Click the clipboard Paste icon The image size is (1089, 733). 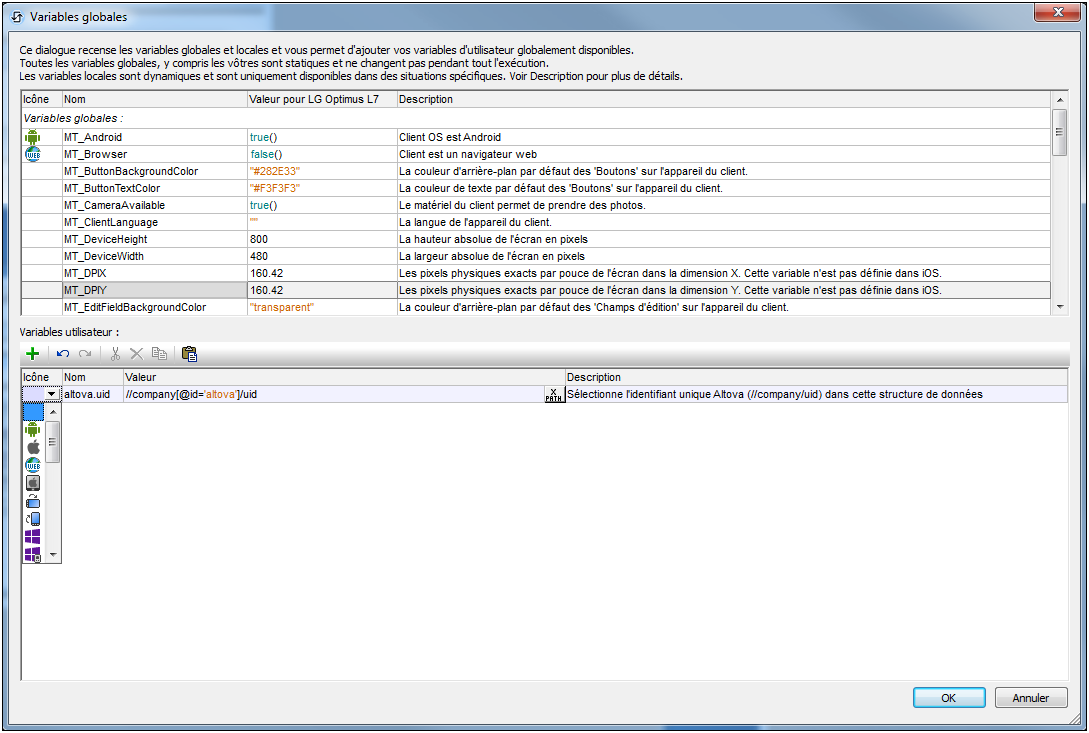coord(189,354)
